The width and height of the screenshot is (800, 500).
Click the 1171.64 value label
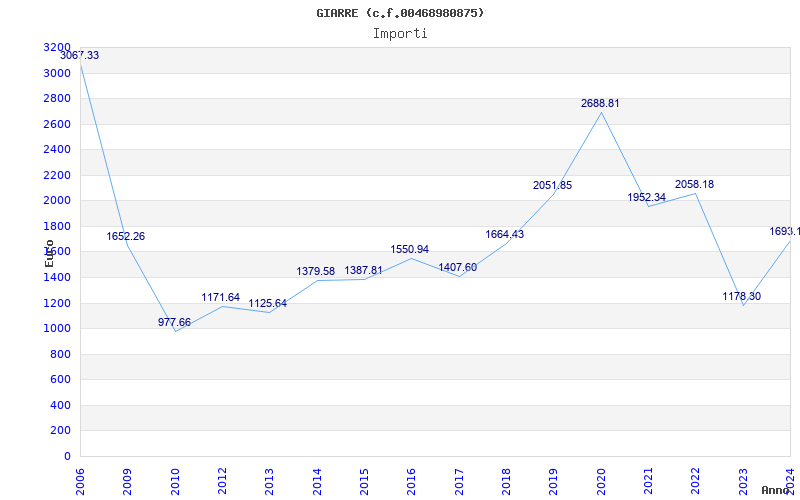[220, 297]
